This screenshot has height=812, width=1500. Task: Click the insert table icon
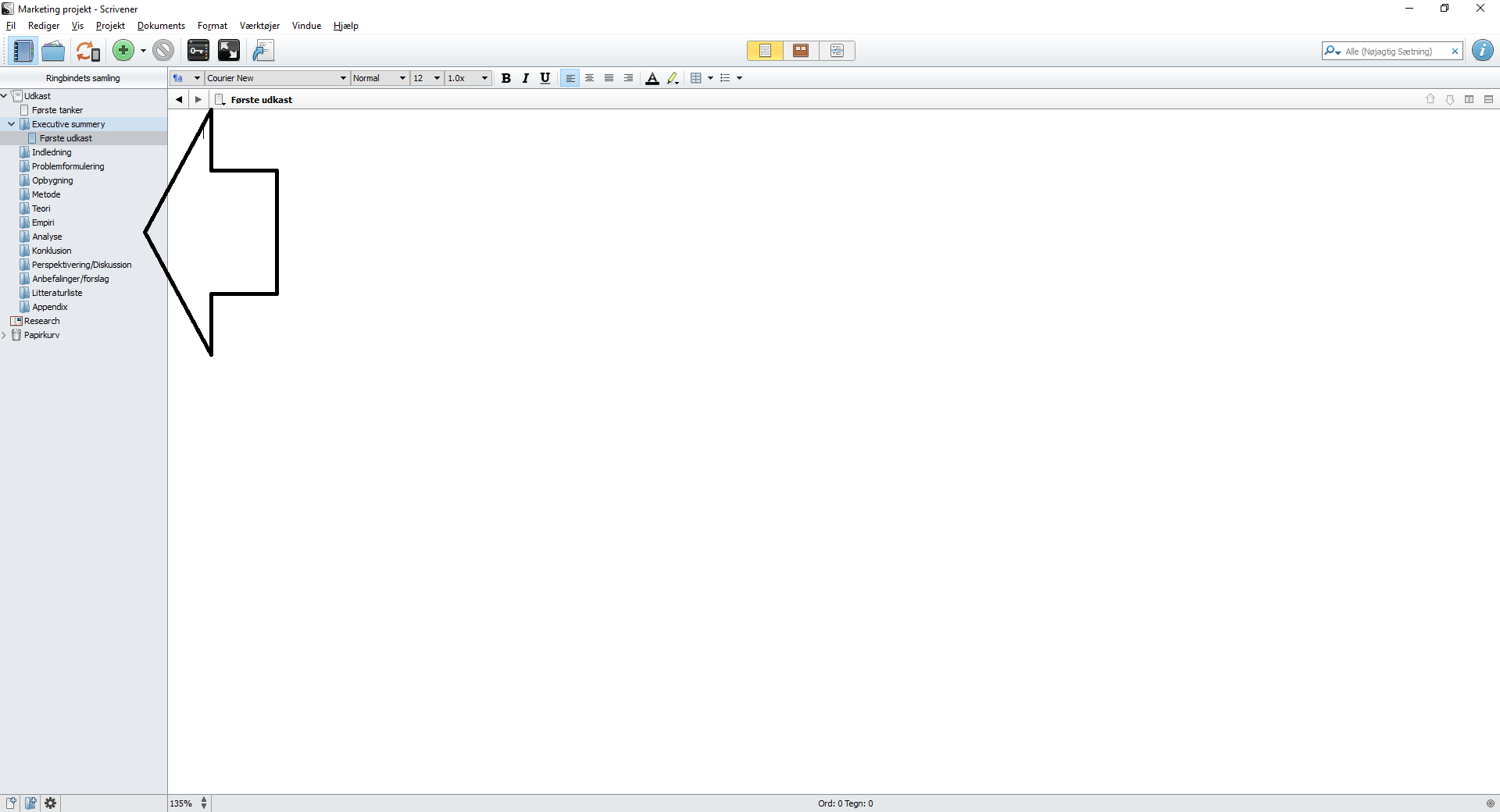click(x=696, y=78)
